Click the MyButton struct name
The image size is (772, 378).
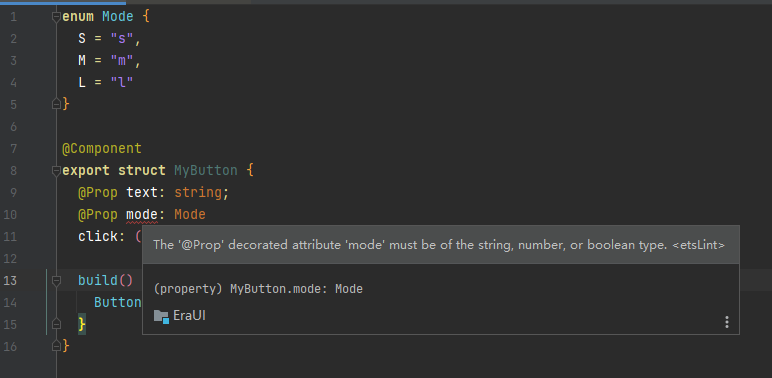[206, 171]
